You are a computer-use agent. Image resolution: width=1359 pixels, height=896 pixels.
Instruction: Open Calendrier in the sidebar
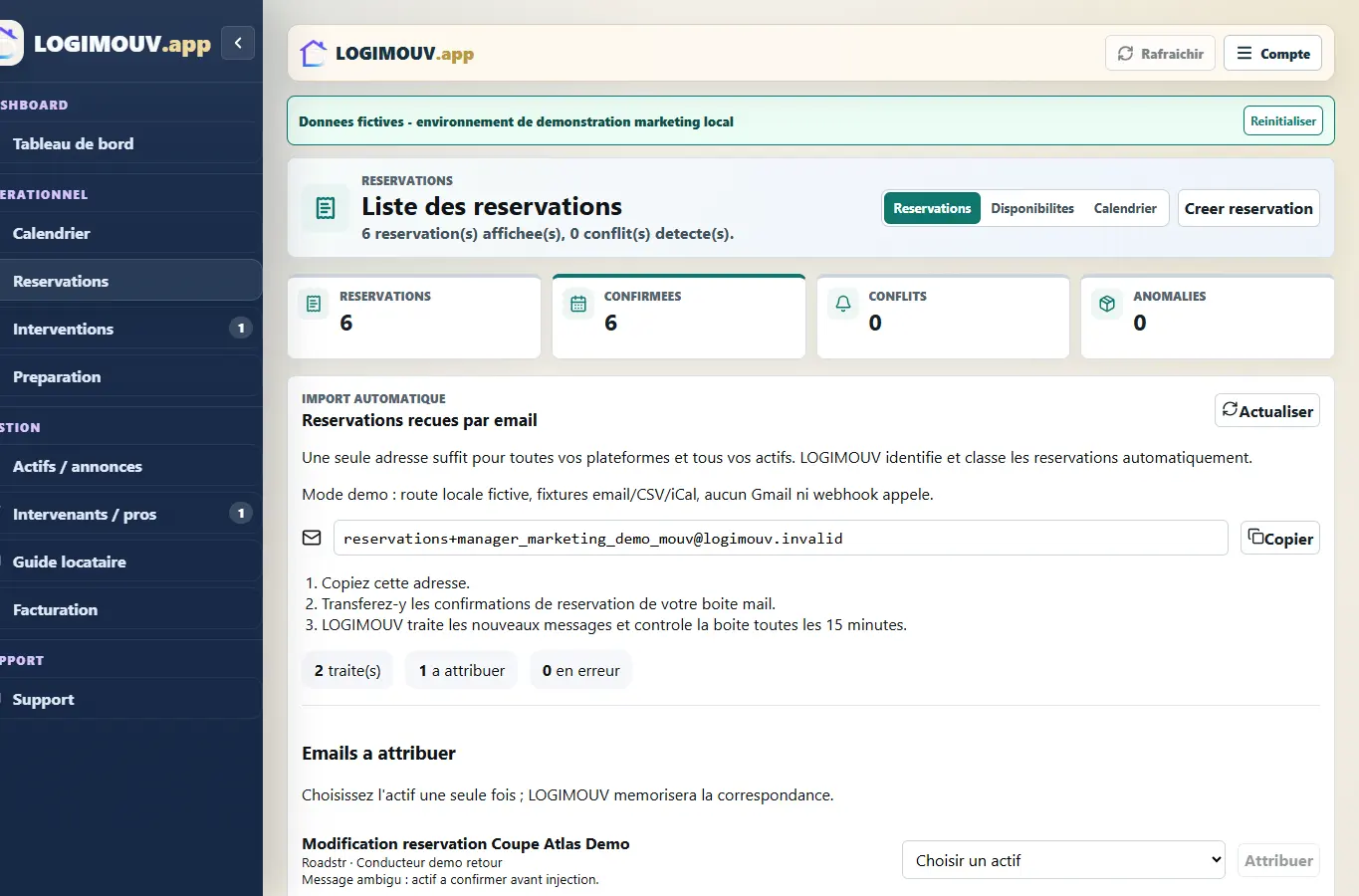pyautogui.click(x=129, y=233)
